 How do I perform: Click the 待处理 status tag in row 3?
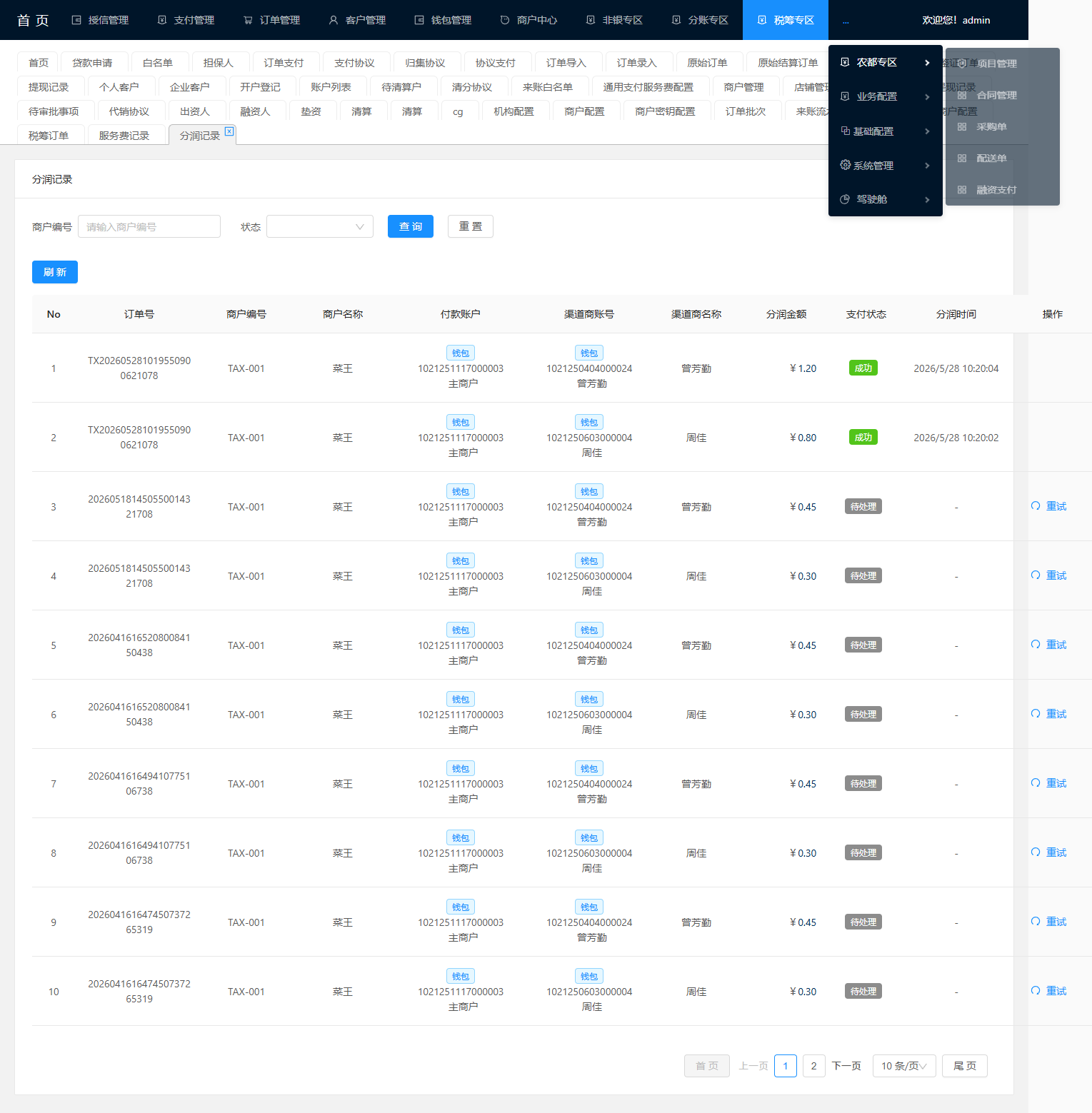pos(863,506)
